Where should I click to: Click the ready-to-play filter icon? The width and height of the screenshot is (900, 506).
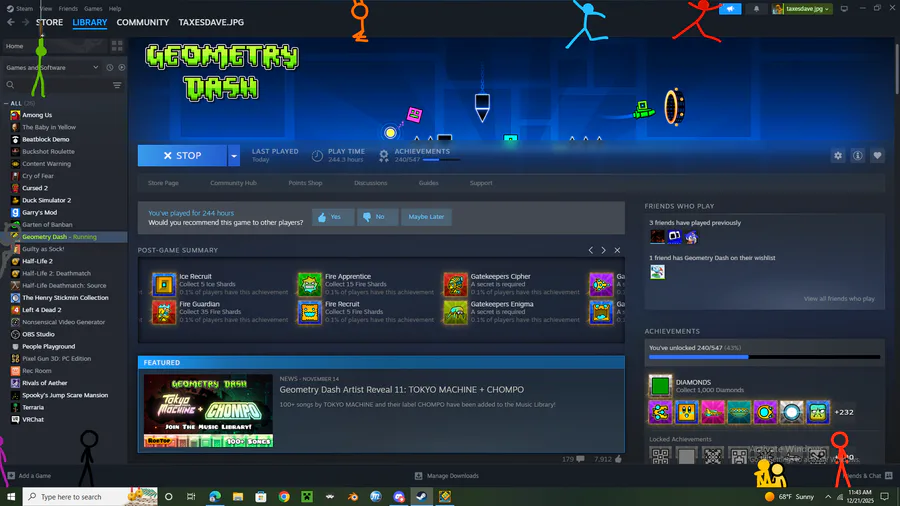coord(122,67)
